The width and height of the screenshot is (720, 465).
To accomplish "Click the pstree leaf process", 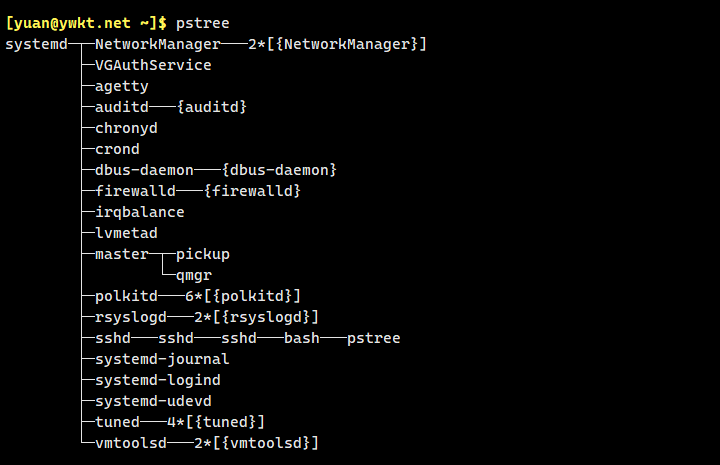I will pos(374,338).
